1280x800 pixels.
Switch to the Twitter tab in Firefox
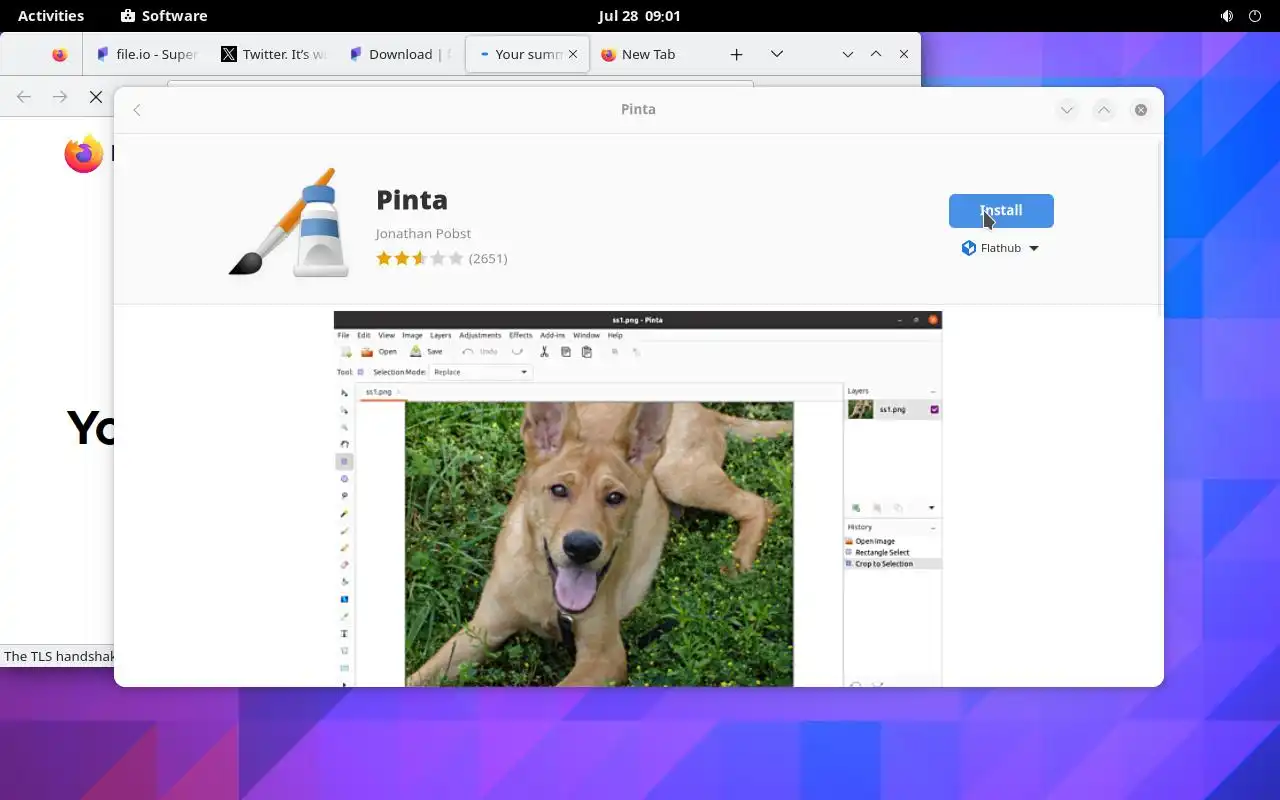tap(273, 55)
